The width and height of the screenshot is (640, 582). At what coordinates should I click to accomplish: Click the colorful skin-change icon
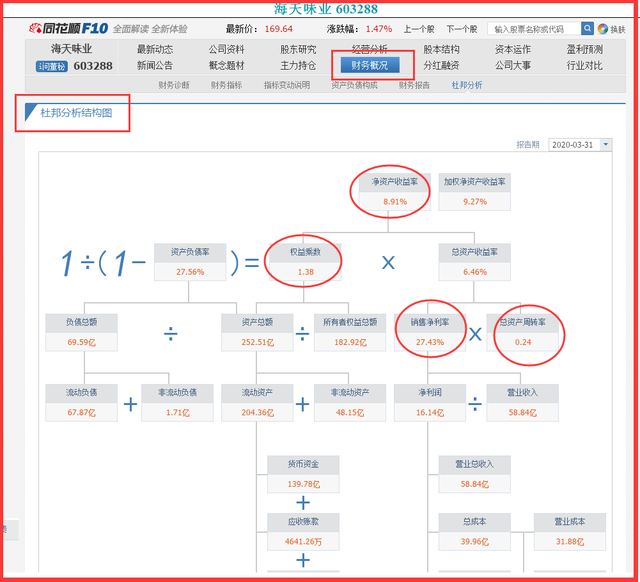(x=602, y=29)
